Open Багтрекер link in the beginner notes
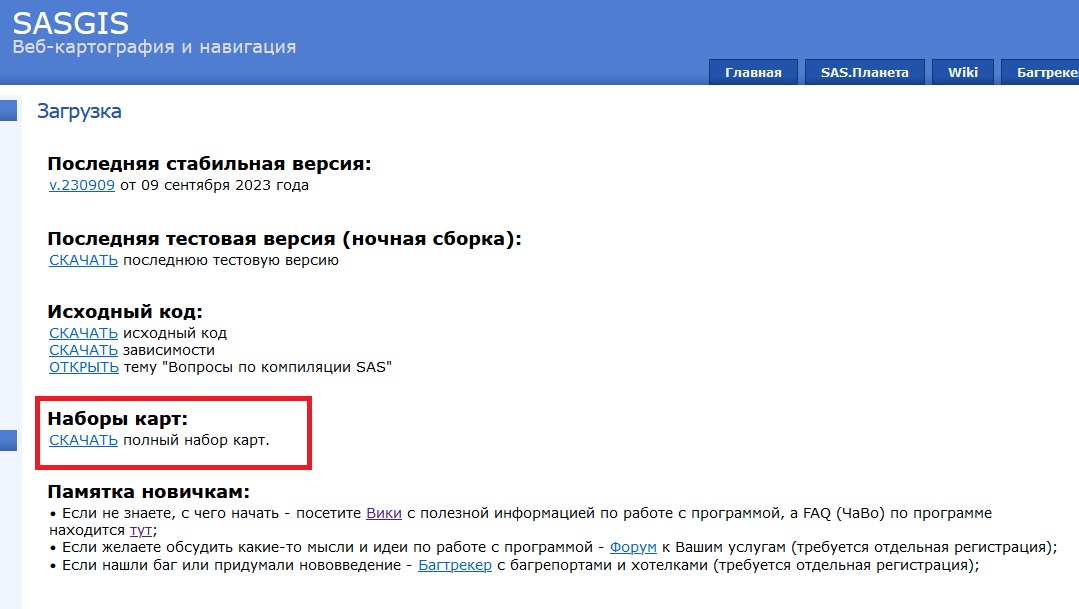The height and width of the screenshot is (609, 1079). point(455,565)
